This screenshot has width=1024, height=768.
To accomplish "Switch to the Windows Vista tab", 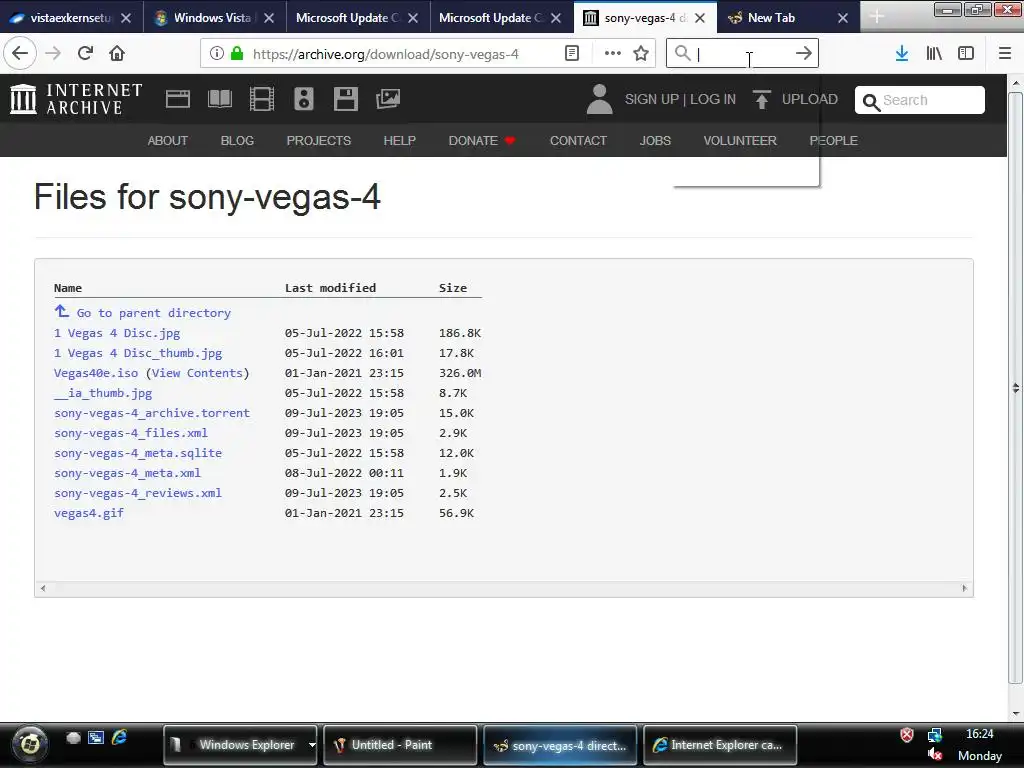I will pos(214,18).
